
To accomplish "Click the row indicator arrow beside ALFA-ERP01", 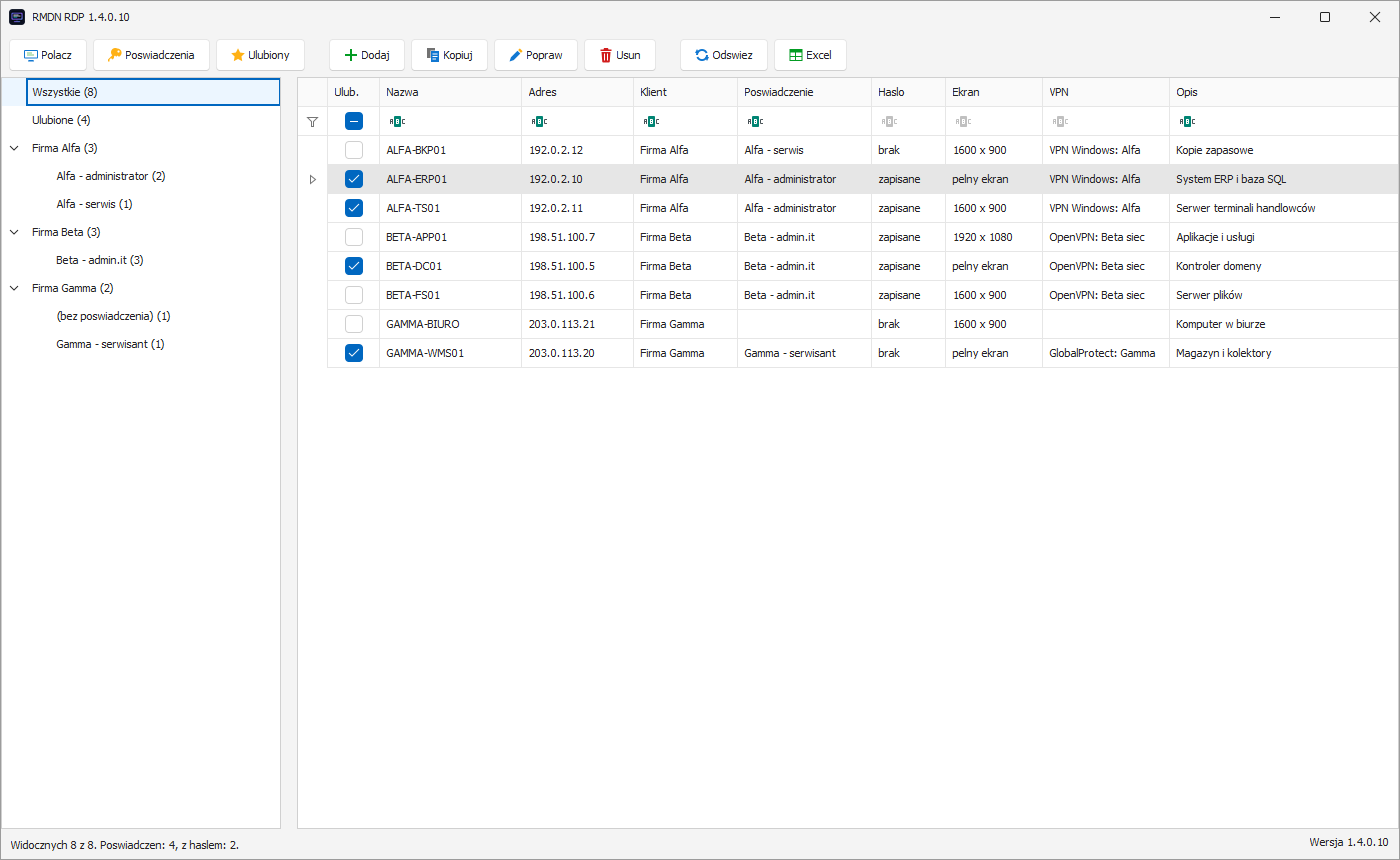I will [x=312, y=179].
